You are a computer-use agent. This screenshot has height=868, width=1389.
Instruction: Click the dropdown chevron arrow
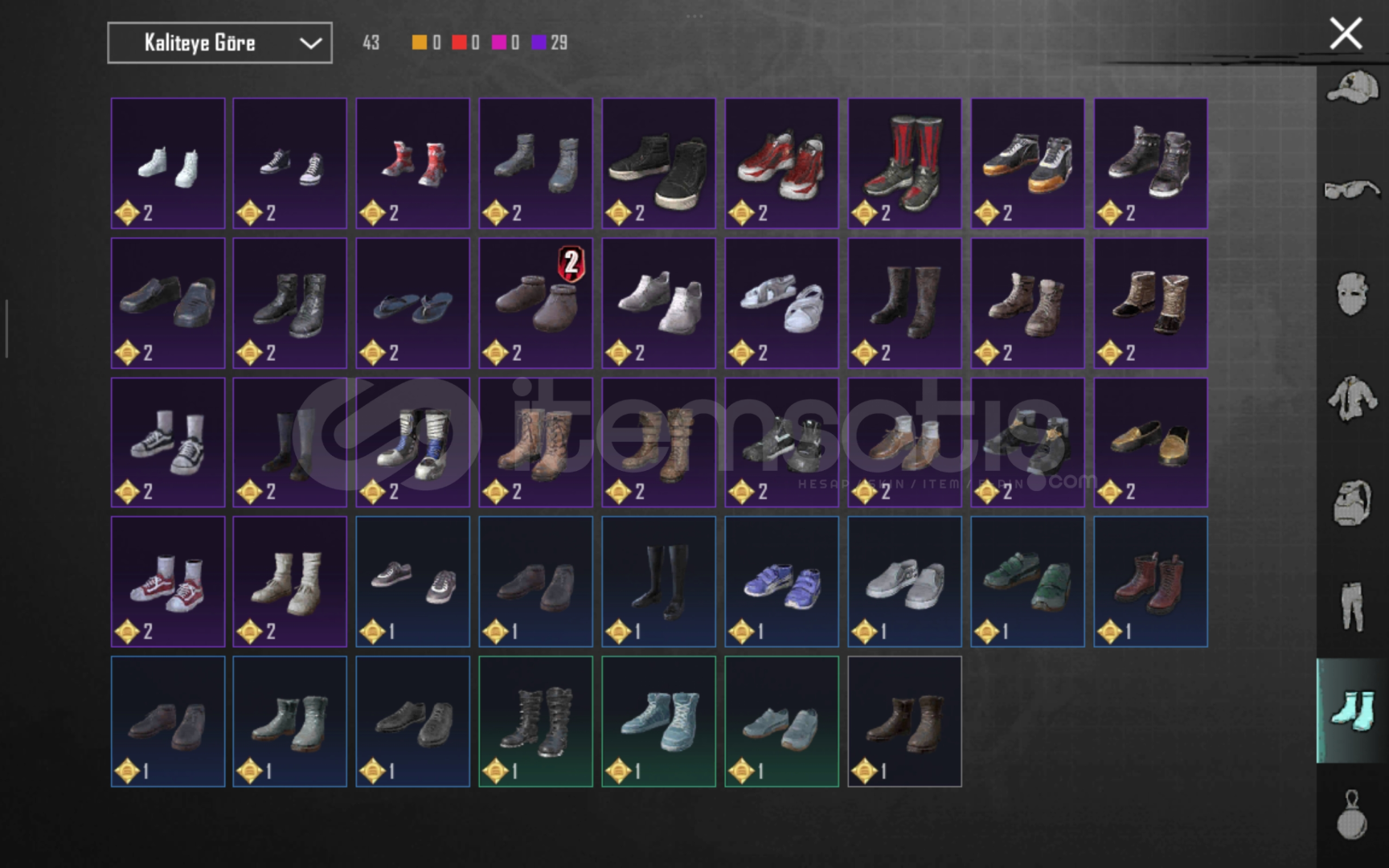click(310, 43)
